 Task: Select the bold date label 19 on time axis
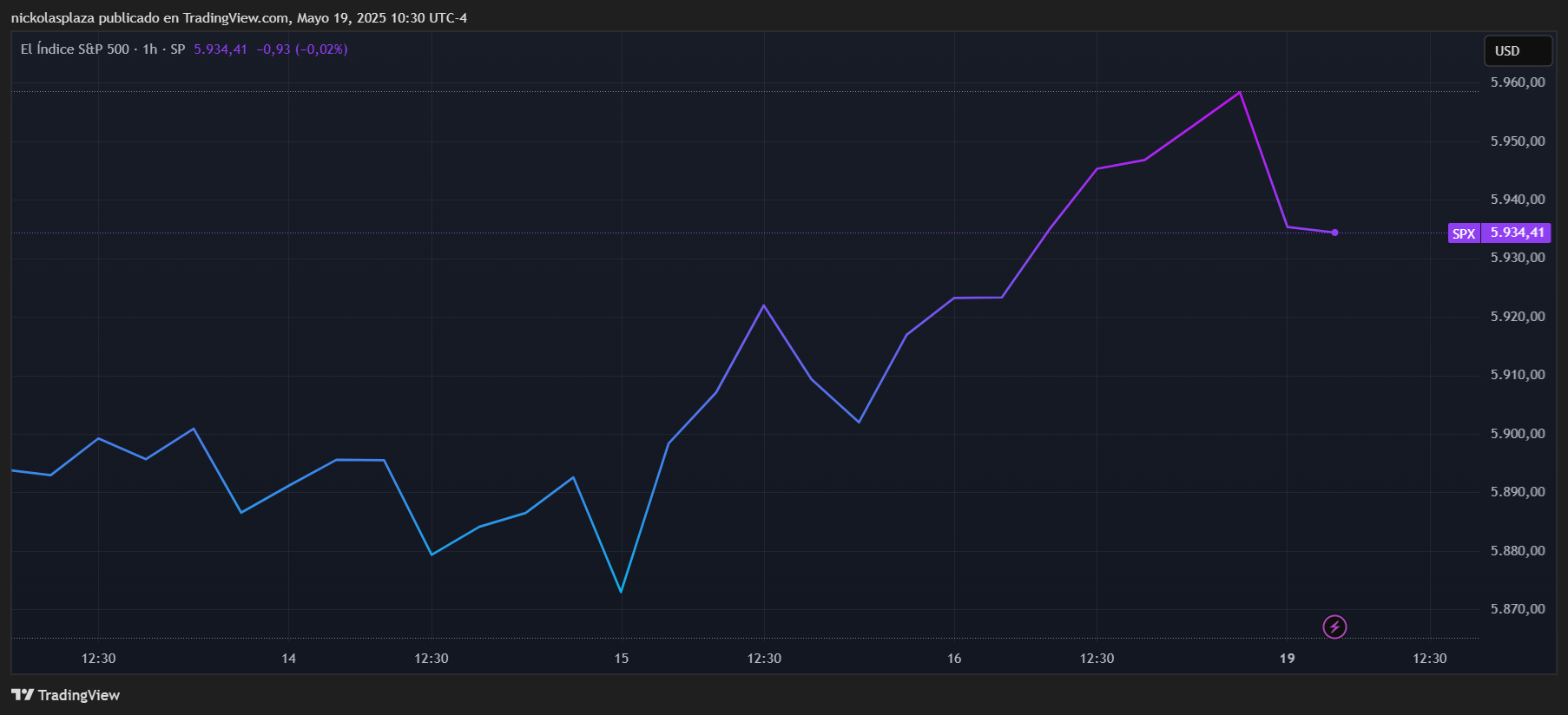(1287, 659)
